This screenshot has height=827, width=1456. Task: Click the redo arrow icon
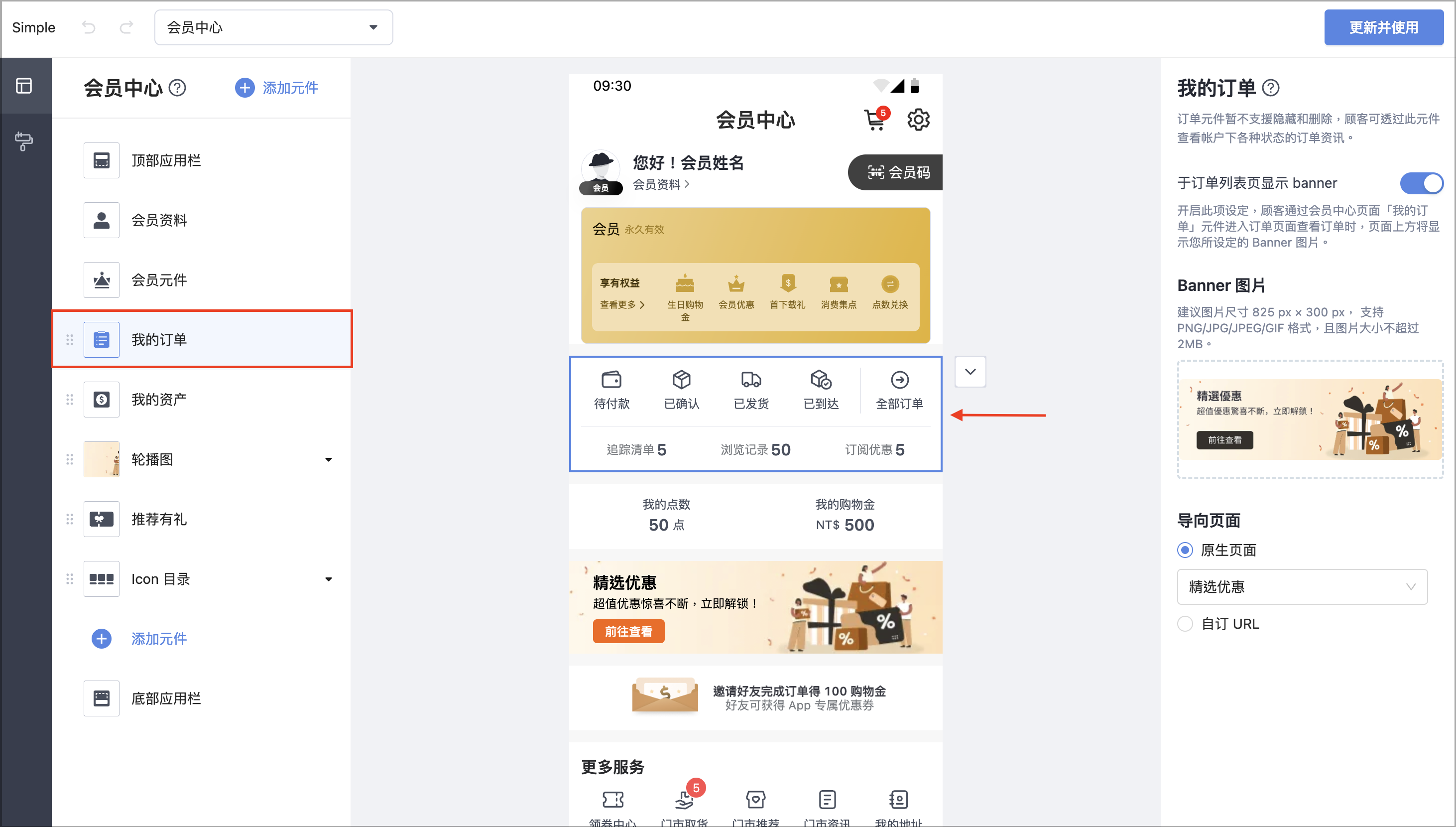[126, 27]
